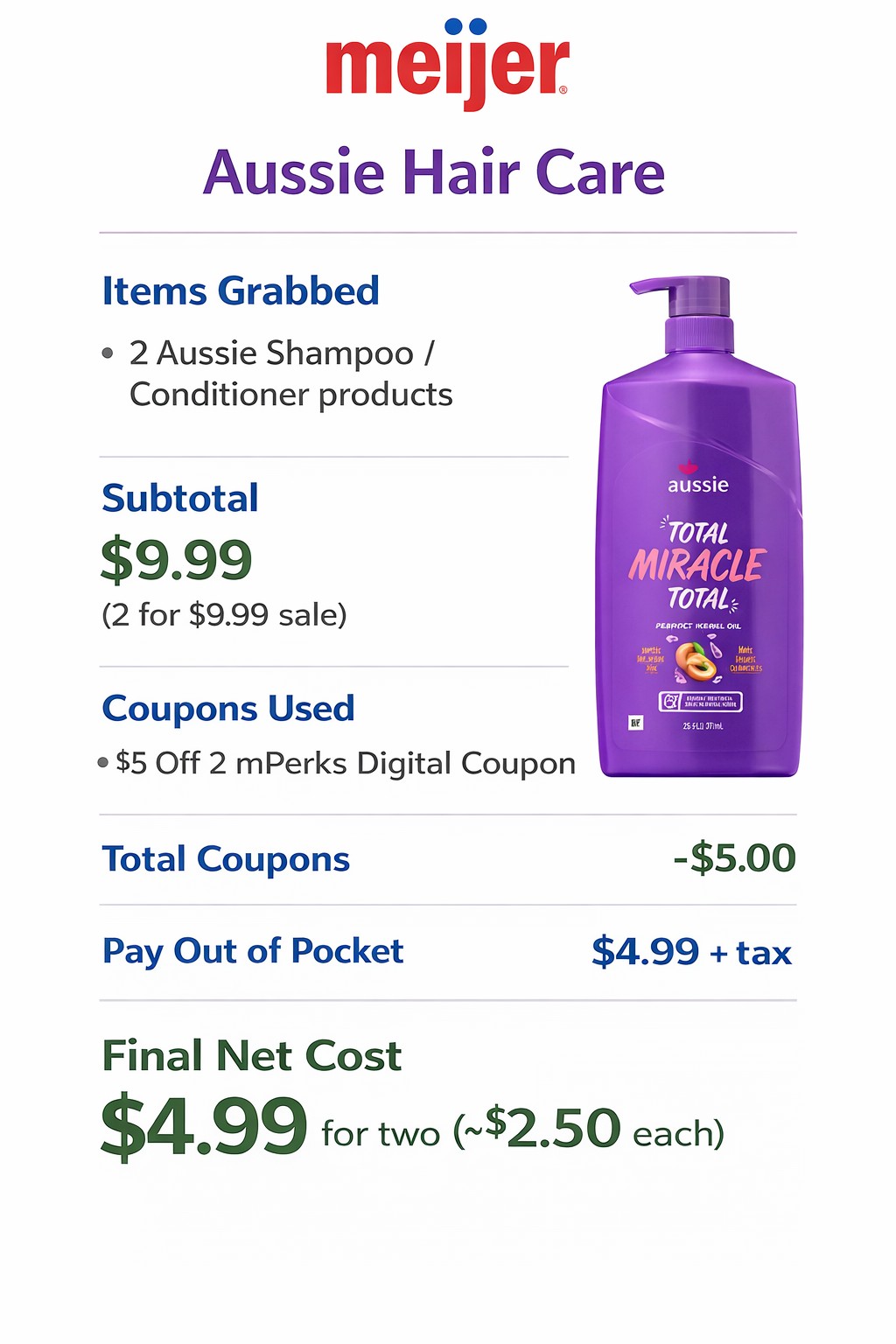This screenshot has width=896, height=1344.
Task: Click the apricot illustration on the bottle
Action: coord(696,661)
